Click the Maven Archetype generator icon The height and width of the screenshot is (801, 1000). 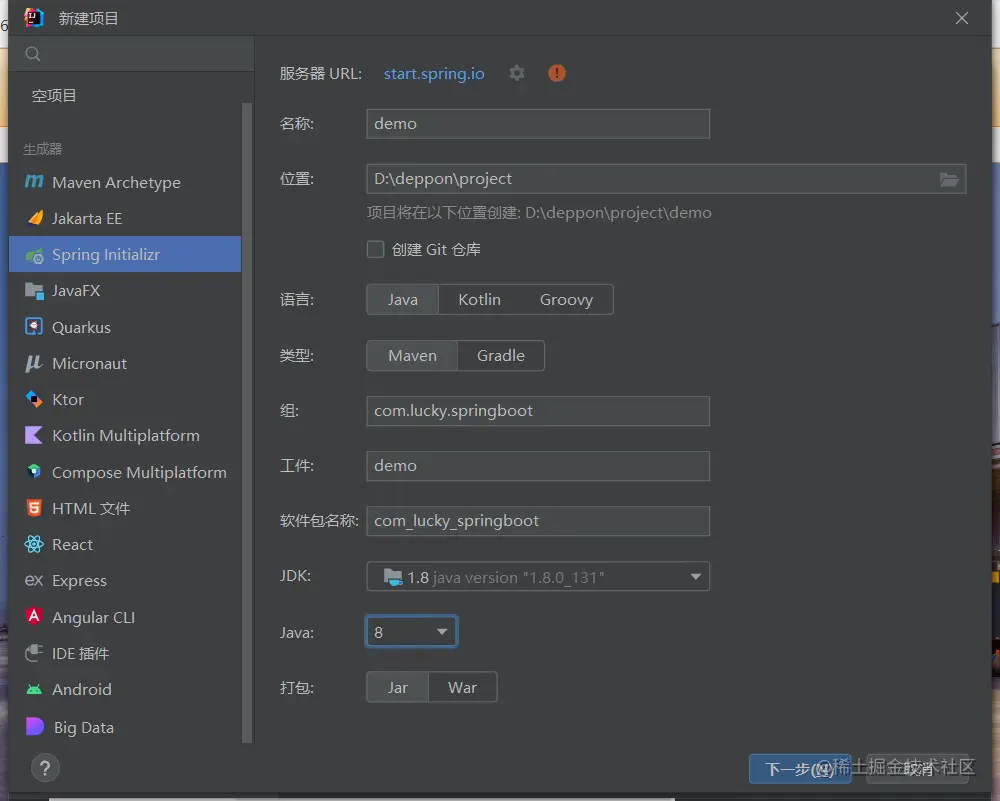[34, 182]
